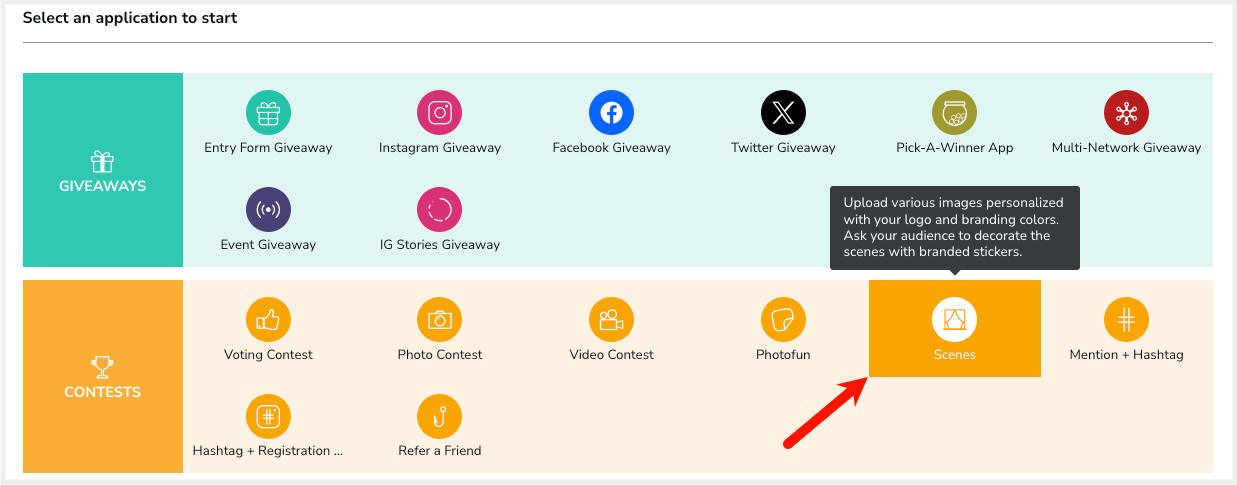Select the Voting Contest thumbs-up icon

tap(268, 319)
